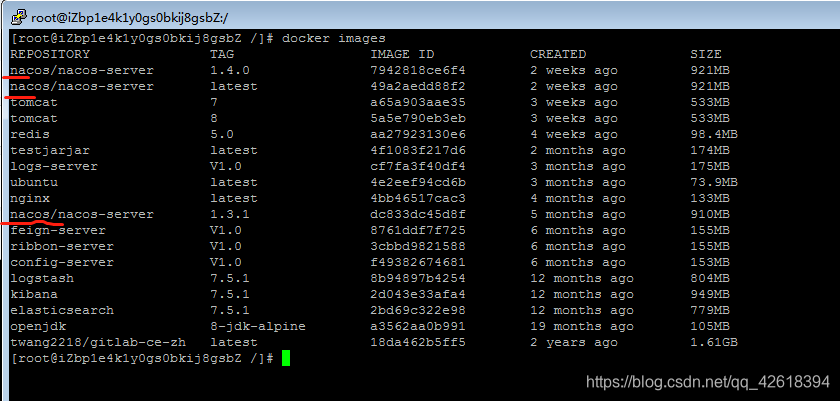The width and height of the screenshot is (840, 401).
Task: Click the 153MB size value
Action: pos(710,263)
